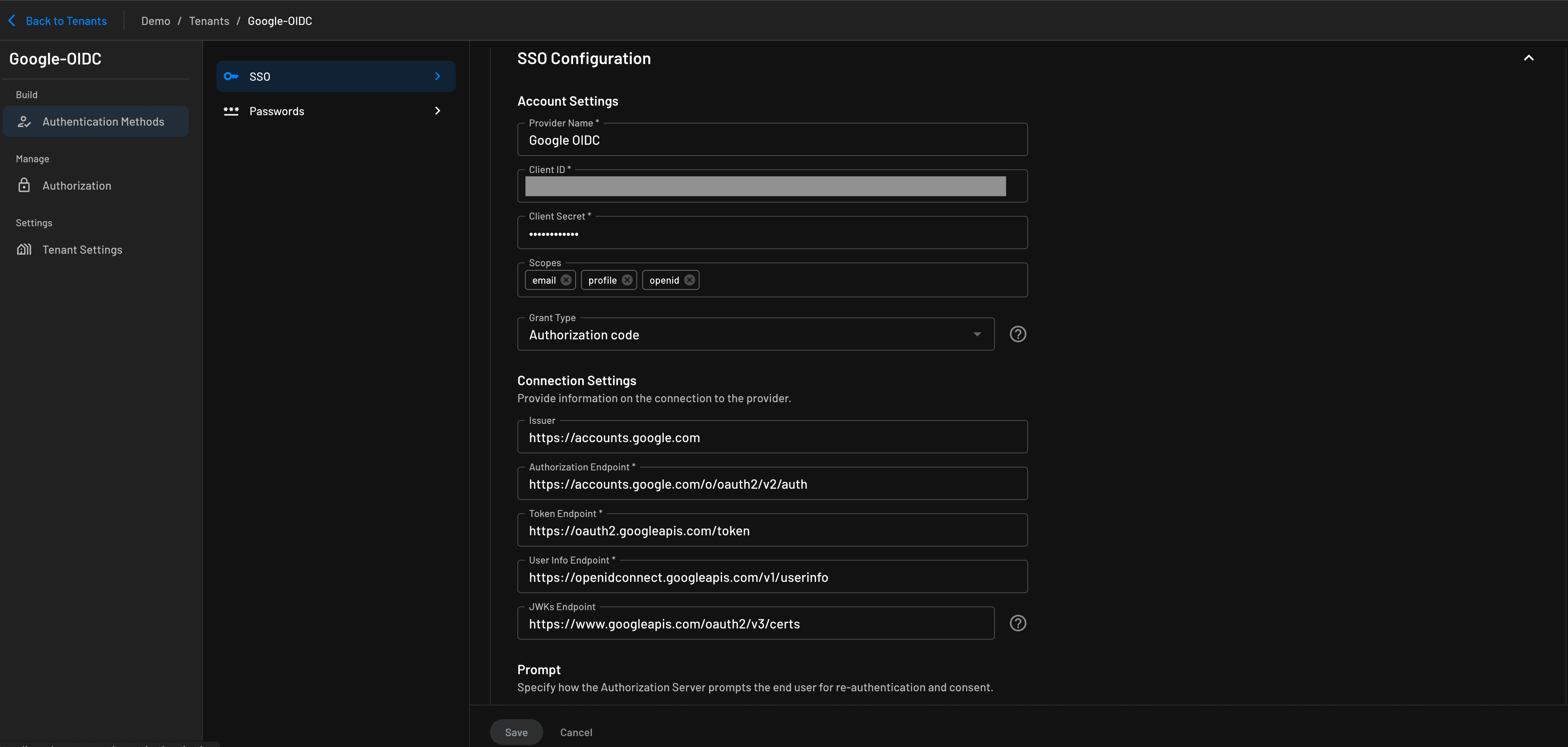Collapse the SSO Configuration section
The image size is (1568, 747).
(1528, 59)
